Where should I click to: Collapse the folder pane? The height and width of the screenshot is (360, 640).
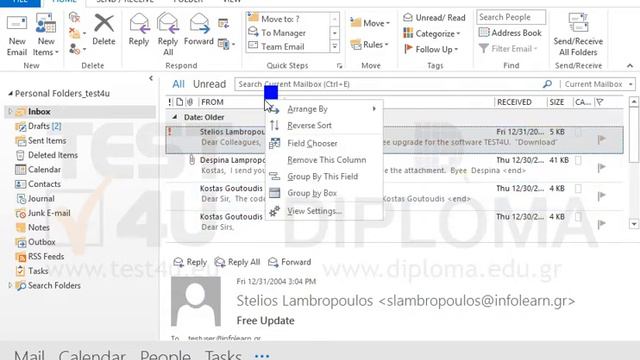point(151,78)
